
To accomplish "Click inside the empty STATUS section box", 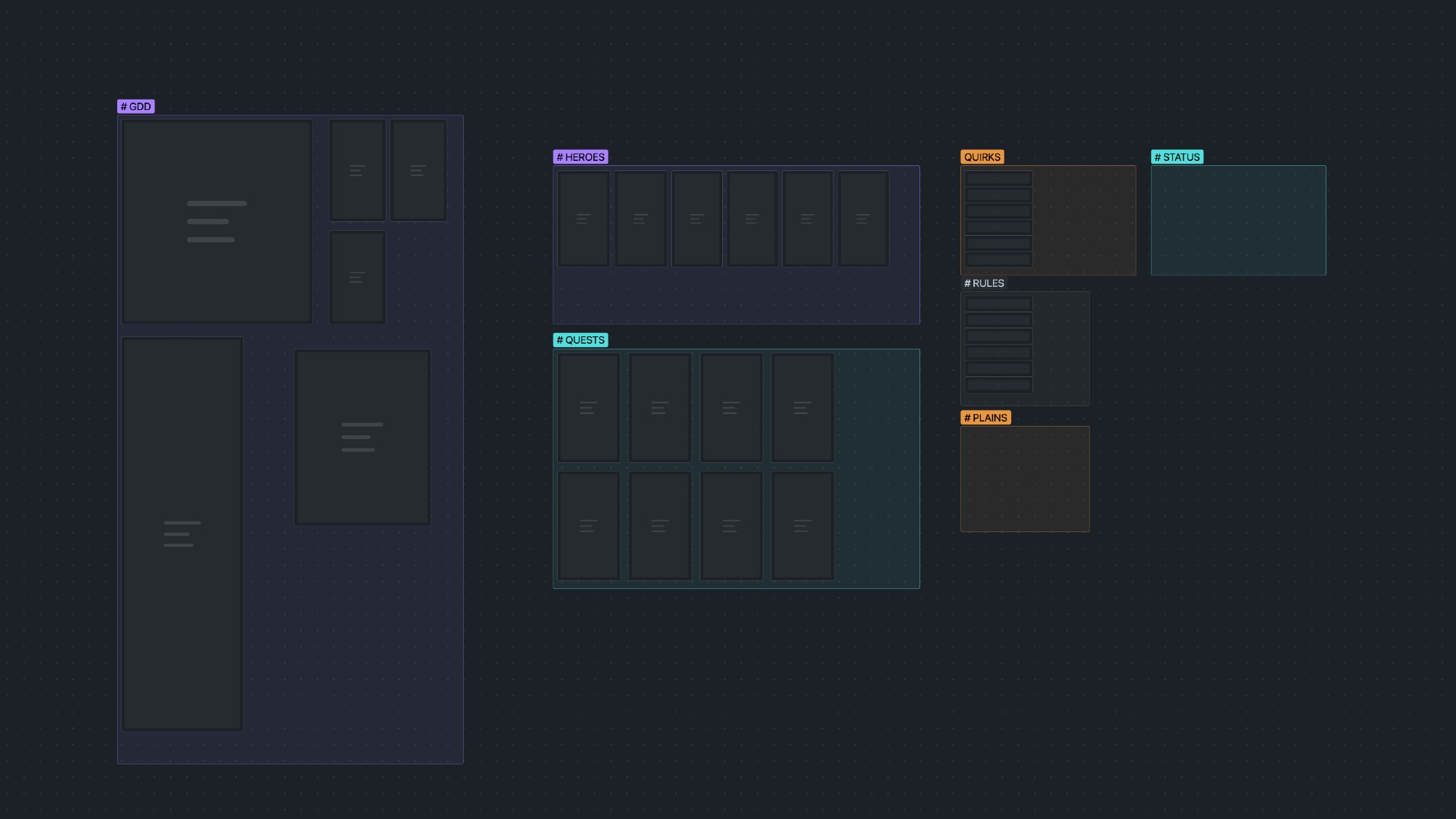I will tap(1238, 221).
